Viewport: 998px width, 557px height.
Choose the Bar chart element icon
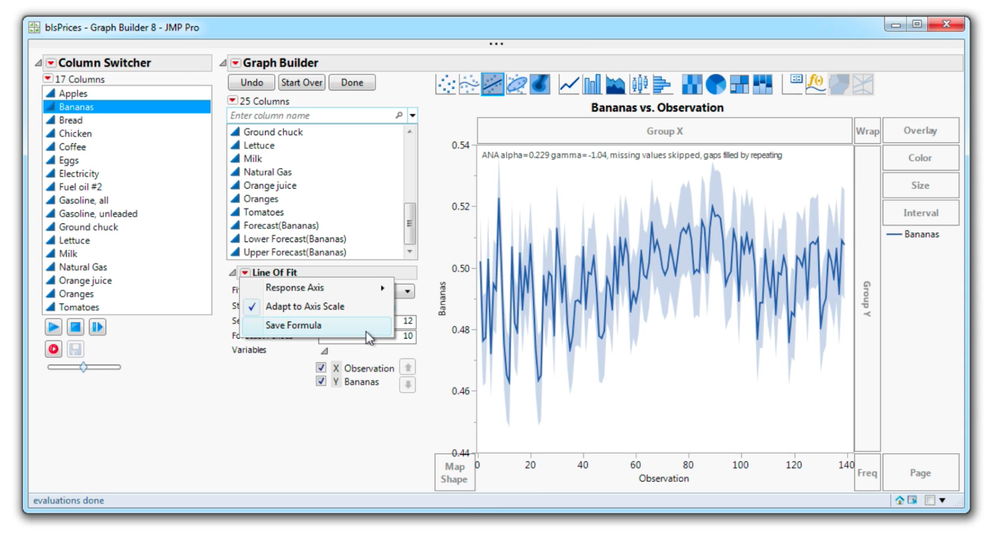click(x=592, y=85)
